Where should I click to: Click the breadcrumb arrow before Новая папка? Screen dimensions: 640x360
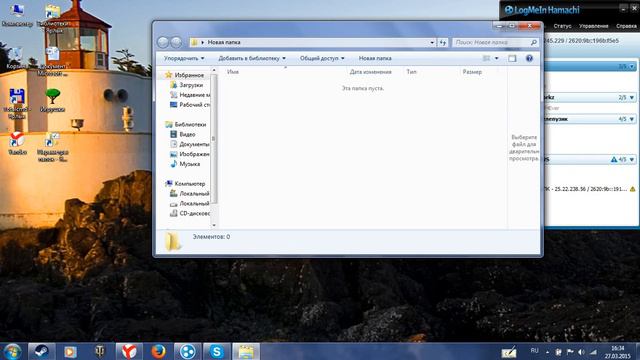(202, 42)
